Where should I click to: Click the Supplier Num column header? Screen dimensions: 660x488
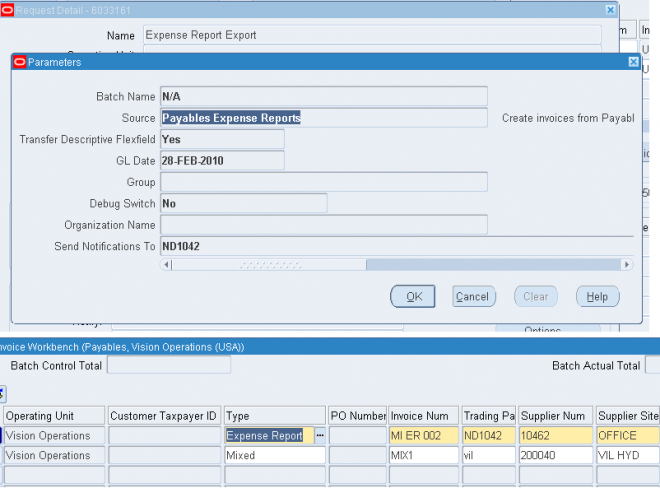coord(556,416)
